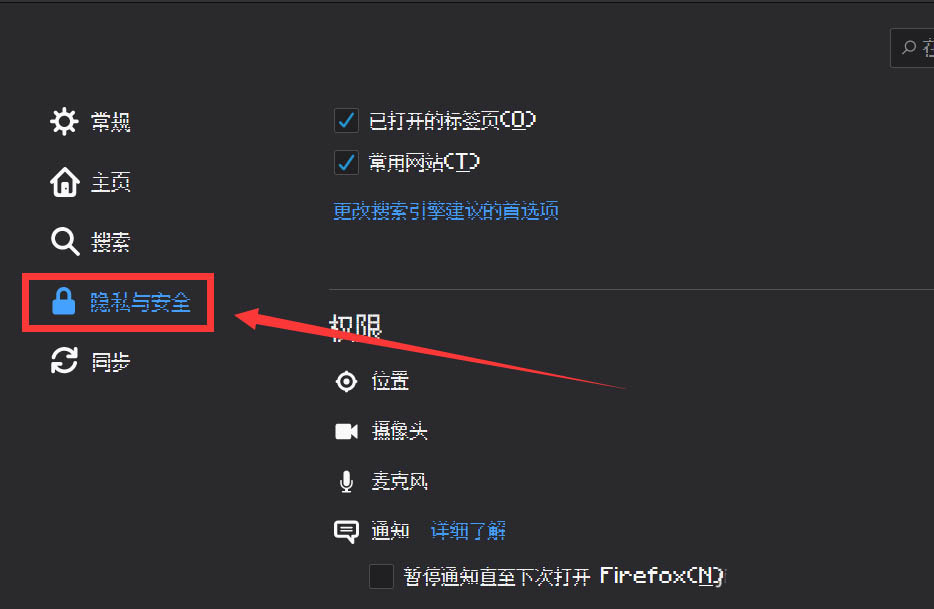The width and height of the screenshot is (934, 609).
Task: Click the Home house icon
Action: click(x=64, y=182)
